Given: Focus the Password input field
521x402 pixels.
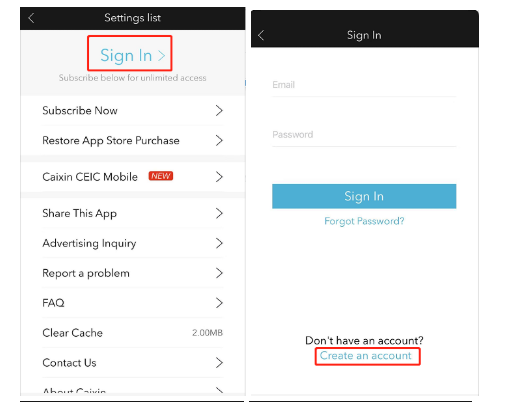Looking at the screenshot, I should (x=364, y=135).
